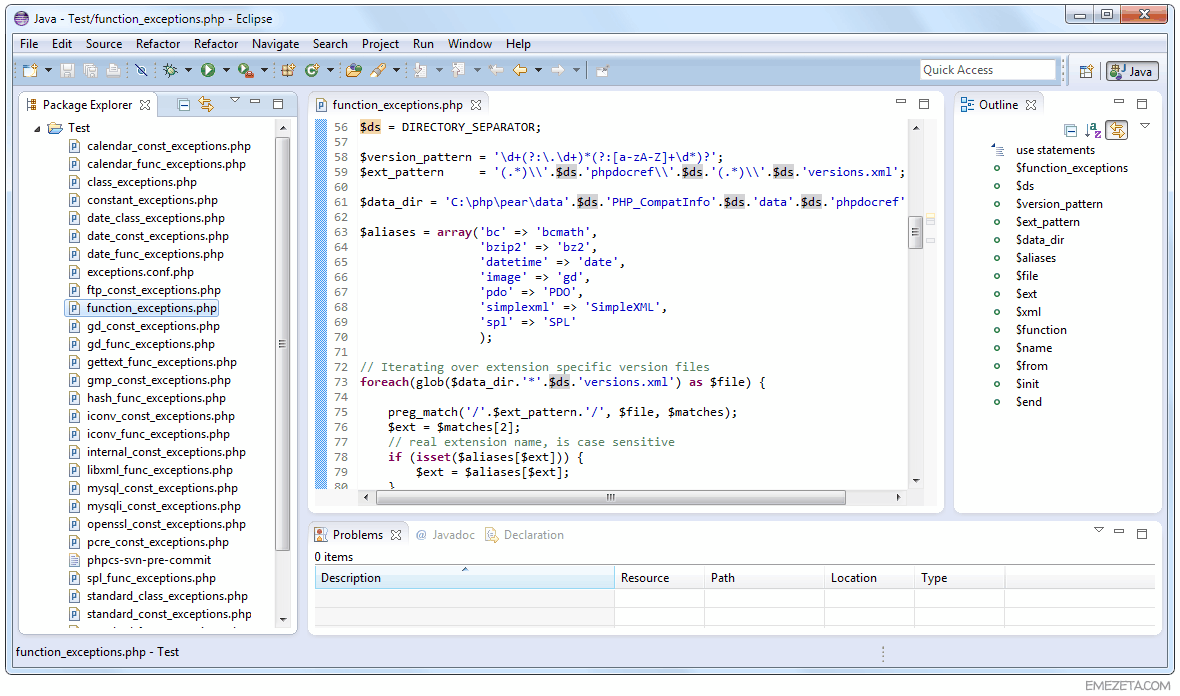Click the green Run play icon
1180x696 pixels.
(208, 71)
